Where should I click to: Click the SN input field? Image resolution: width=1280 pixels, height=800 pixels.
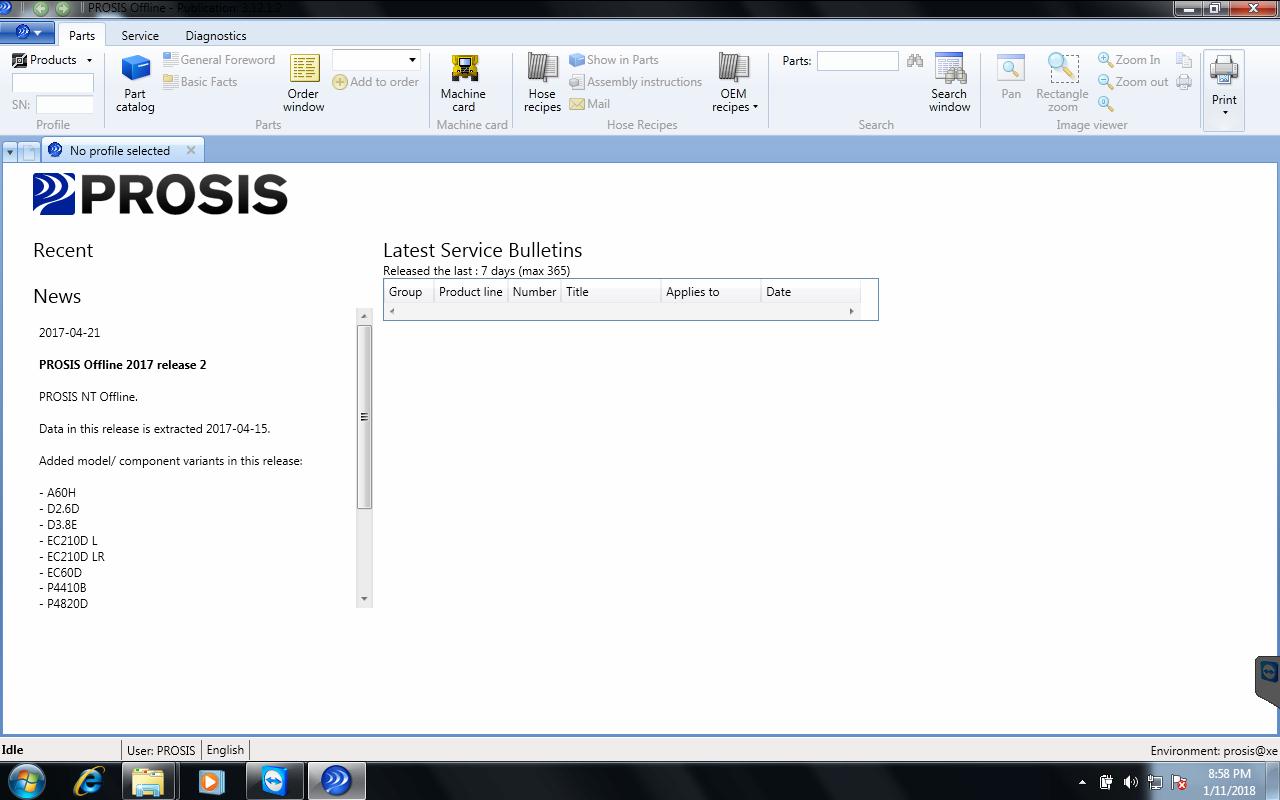coord(65,104)
